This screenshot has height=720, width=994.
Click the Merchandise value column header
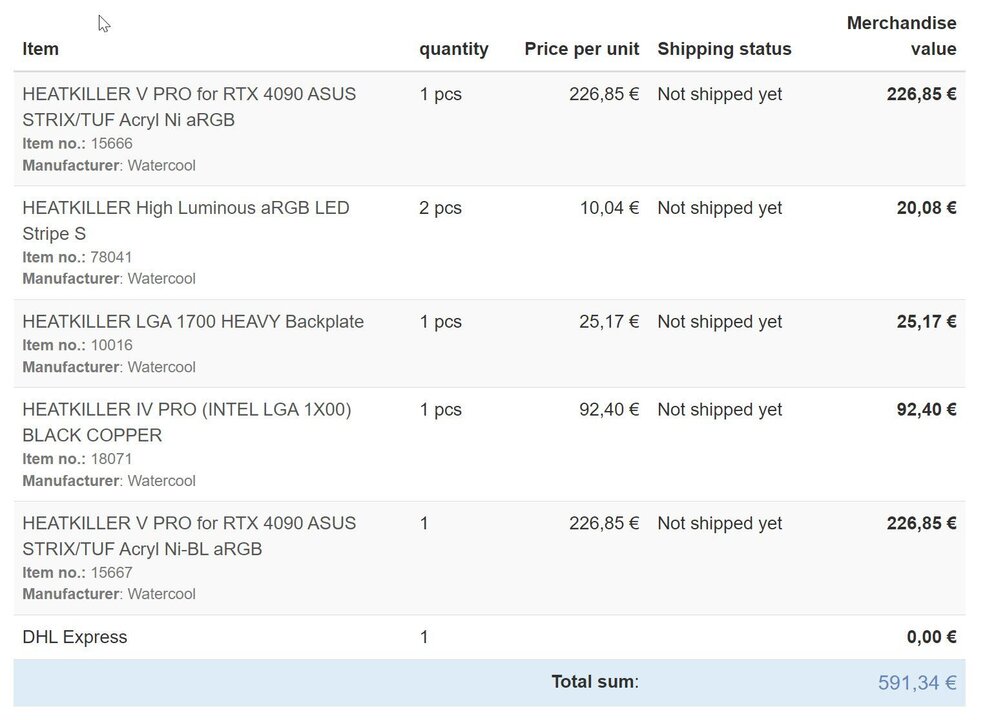tap(901, 36)
